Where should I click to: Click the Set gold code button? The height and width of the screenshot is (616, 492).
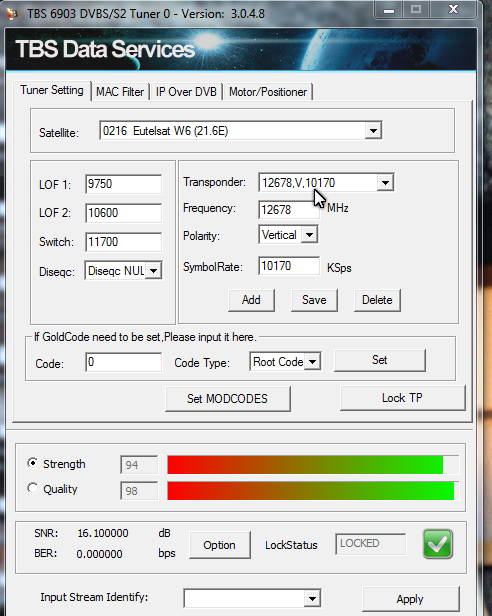(x=380, y=360)
